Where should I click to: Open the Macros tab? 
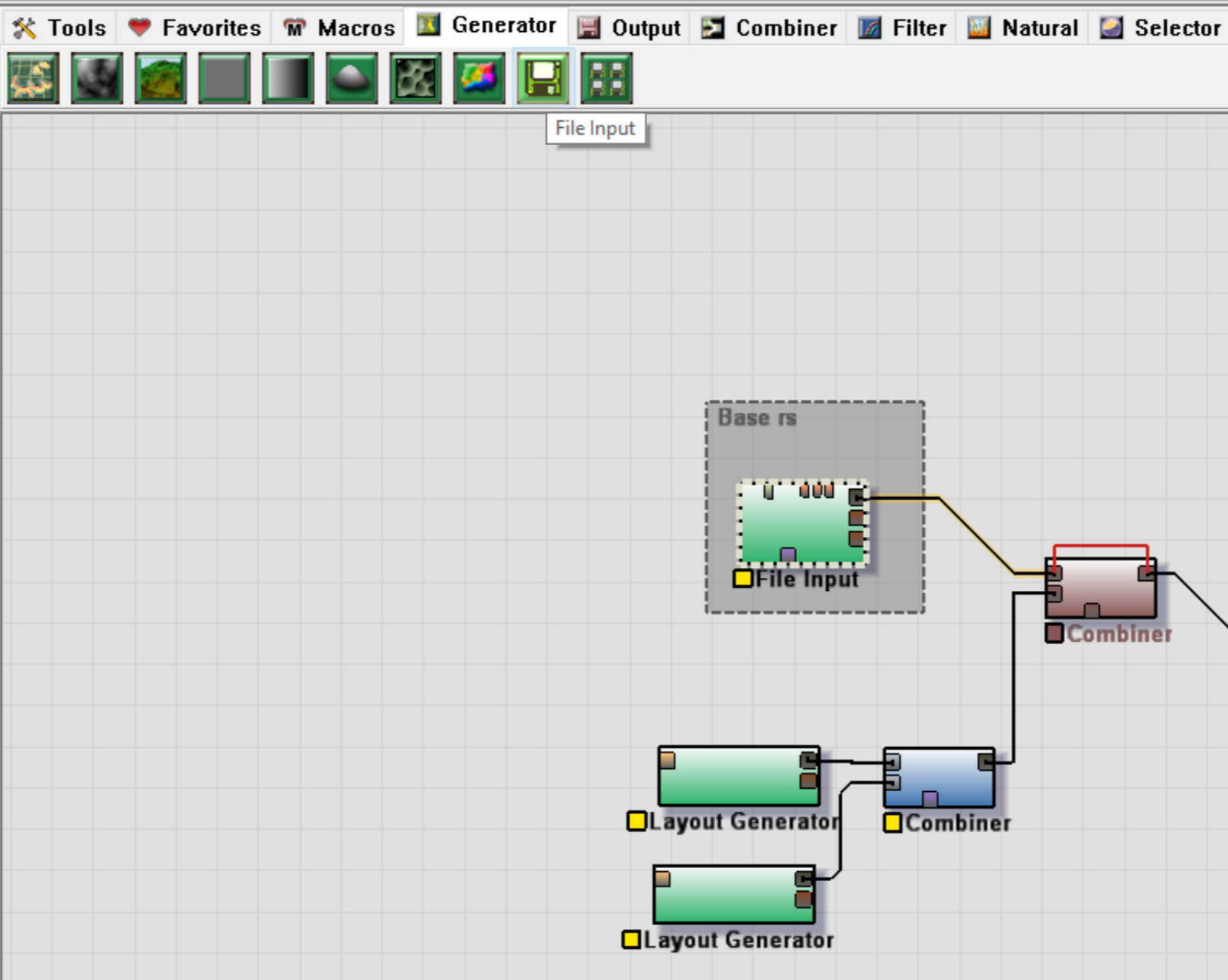[339, 28]
